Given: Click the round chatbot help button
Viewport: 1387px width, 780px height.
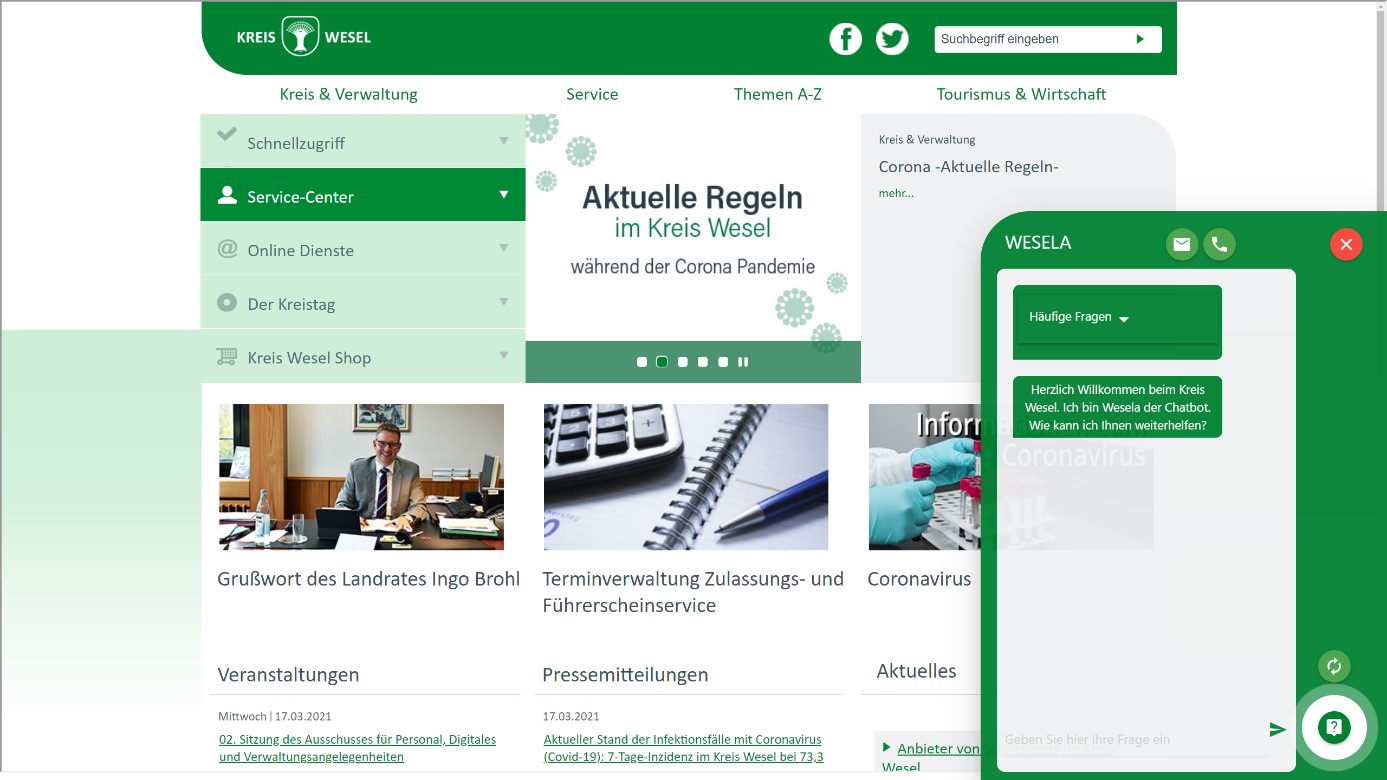Looking at the screenshot, I should [x=1334, y=727].
